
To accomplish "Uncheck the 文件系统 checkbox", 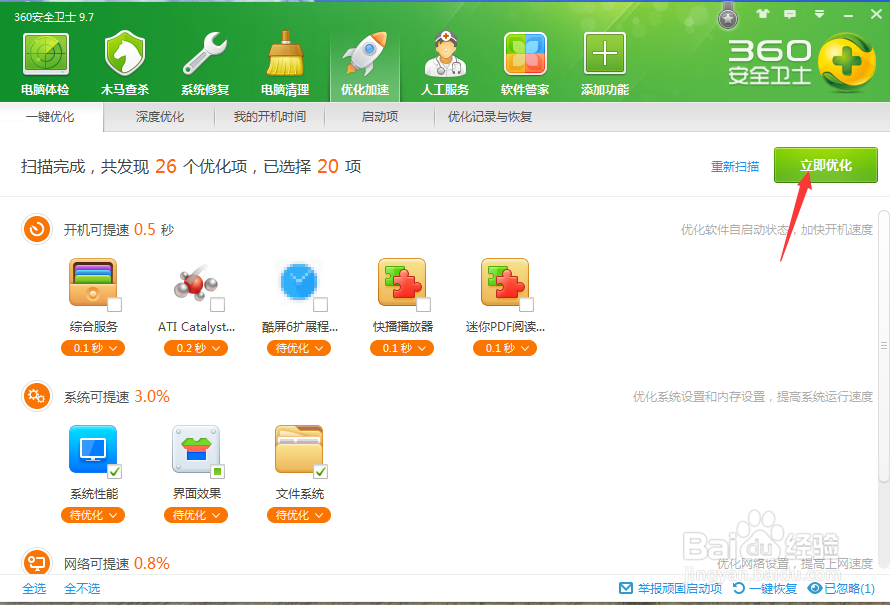I will click(321, 472).
